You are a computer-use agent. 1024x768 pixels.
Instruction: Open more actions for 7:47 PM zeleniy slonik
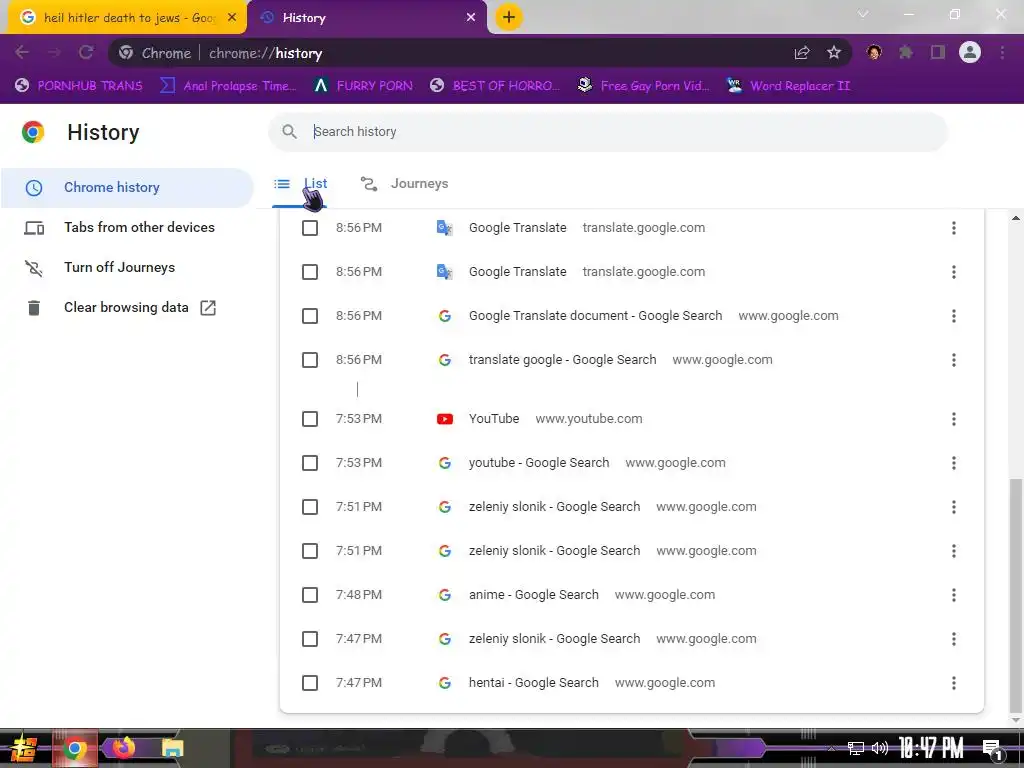[953, 639]
